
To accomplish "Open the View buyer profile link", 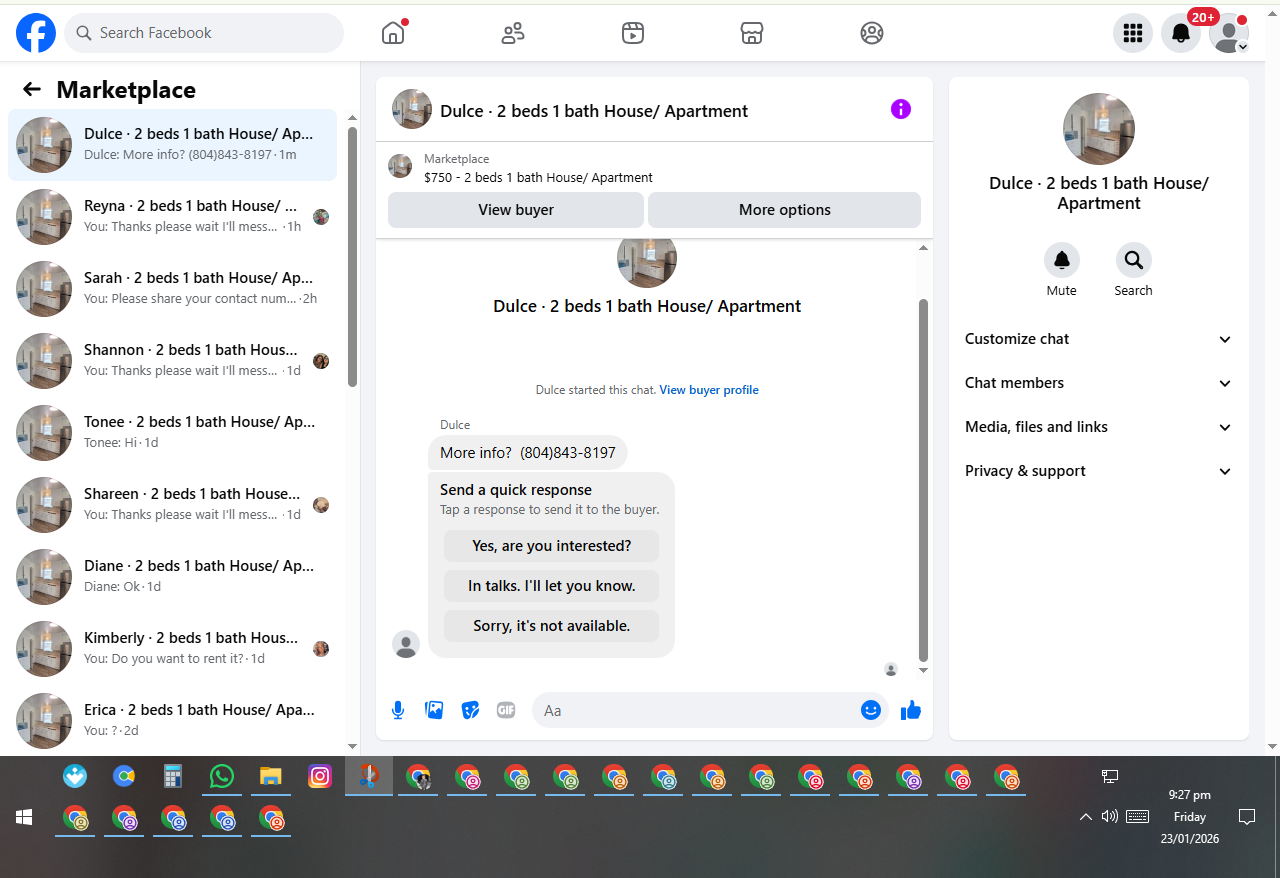I will [x=709, y=390].
